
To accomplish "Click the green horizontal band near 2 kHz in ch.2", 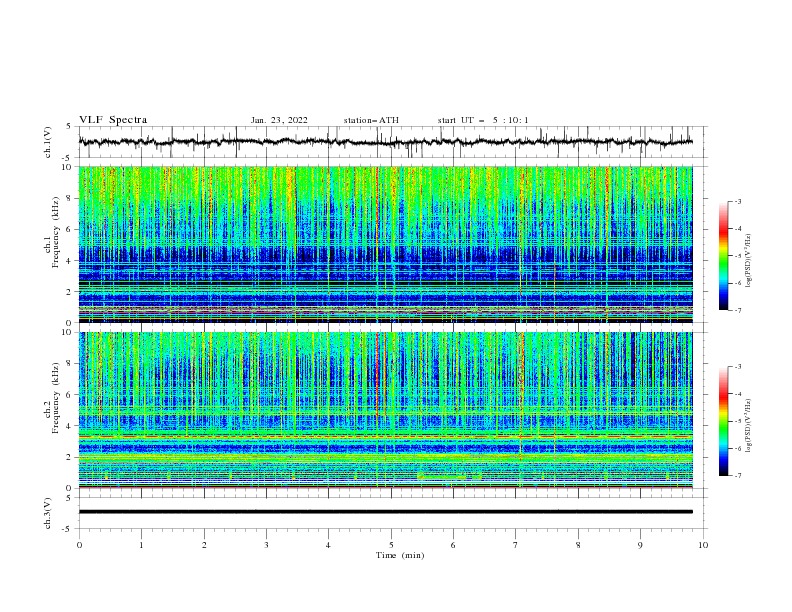I will 385,457.
